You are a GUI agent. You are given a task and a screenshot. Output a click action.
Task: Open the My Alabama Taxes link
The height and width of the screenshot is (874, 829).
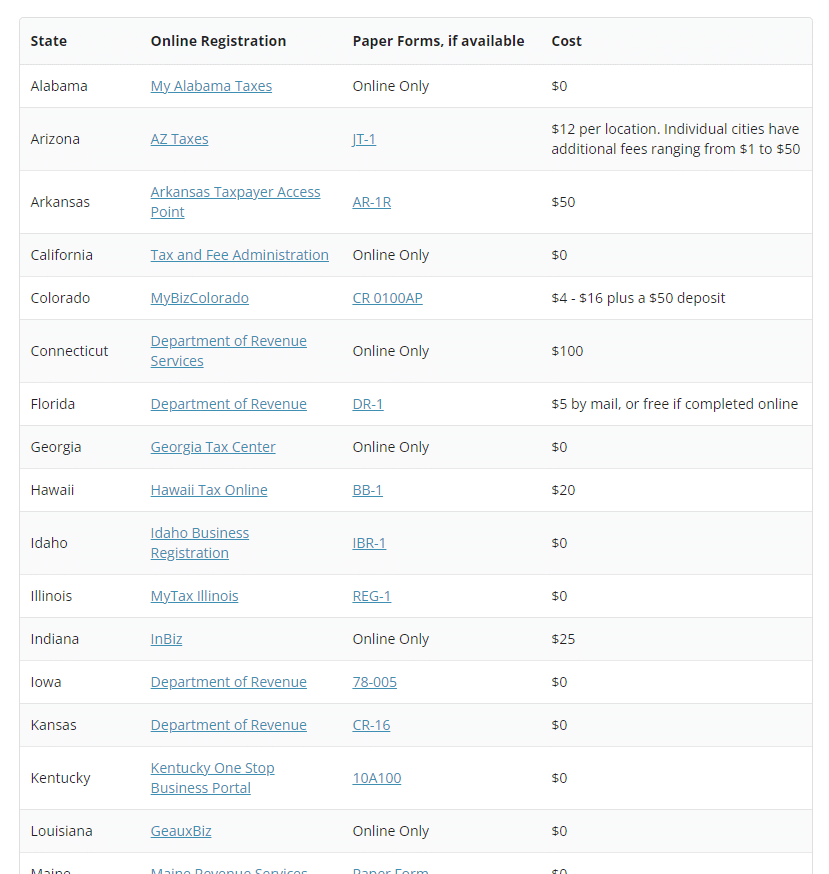tap(211, 86)
